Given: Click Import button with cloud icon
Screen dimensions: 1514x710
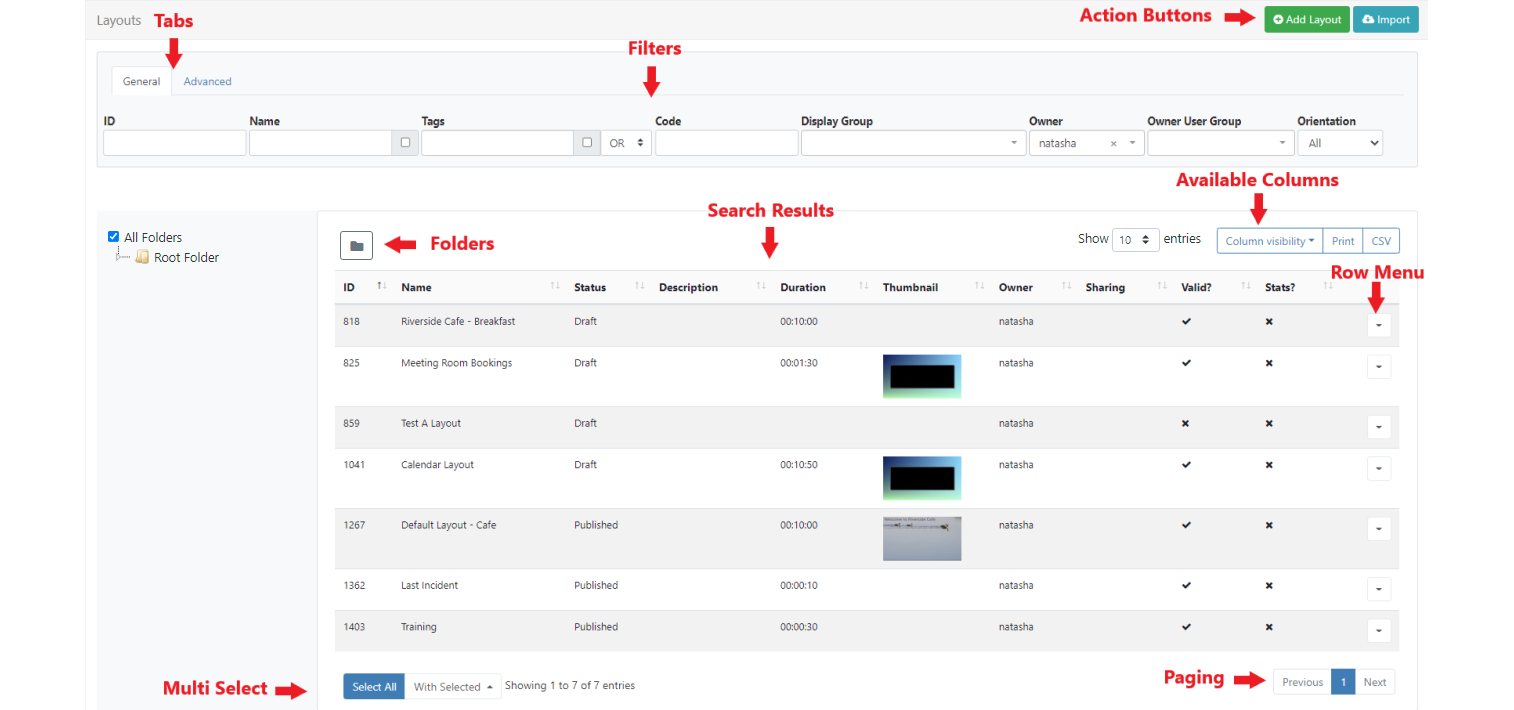Looking at the screenshot, I should click(x=1385, y=20).
